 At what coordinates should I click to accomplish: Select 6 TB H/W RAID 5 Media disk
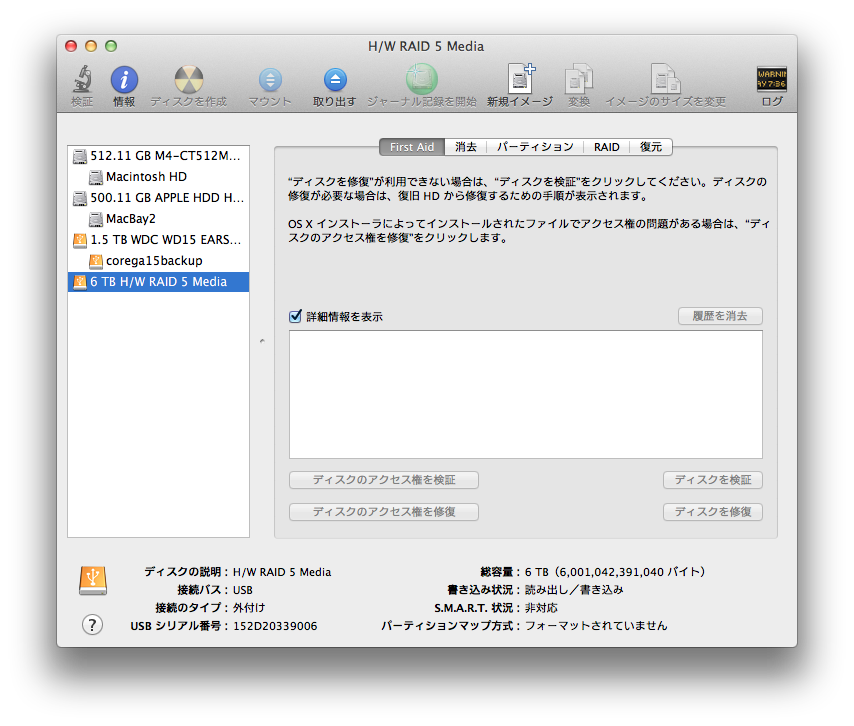158,282
